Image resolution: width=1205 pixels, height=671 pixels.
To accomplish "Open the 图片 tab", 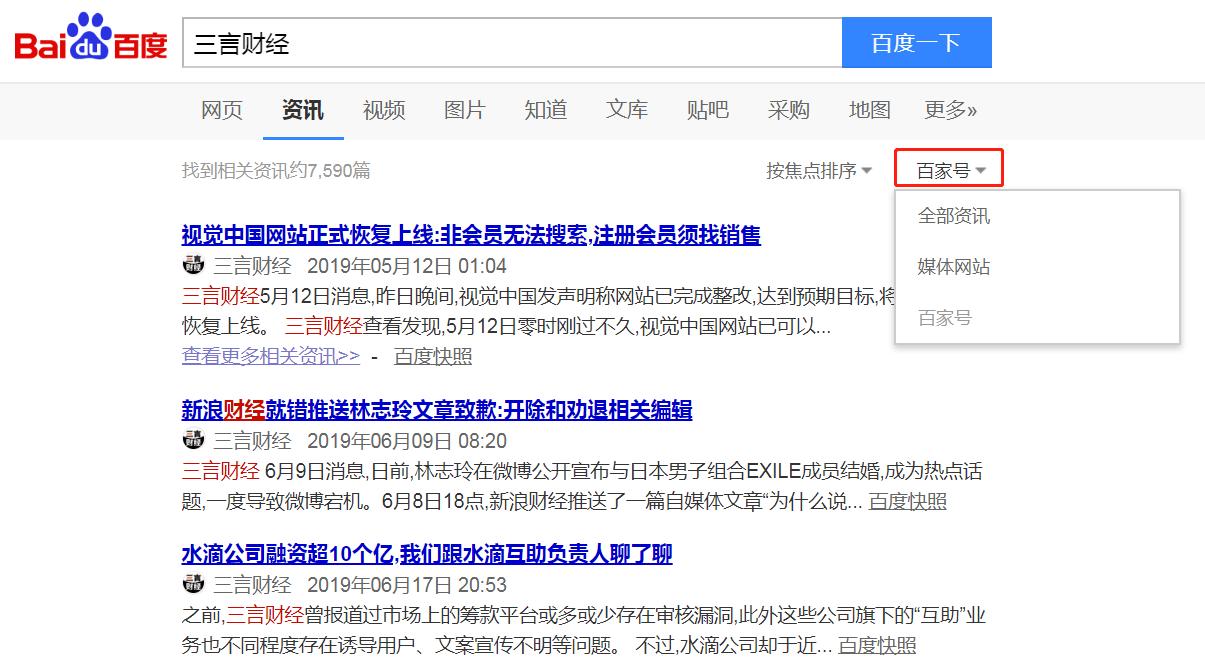I will pos(465,110).
